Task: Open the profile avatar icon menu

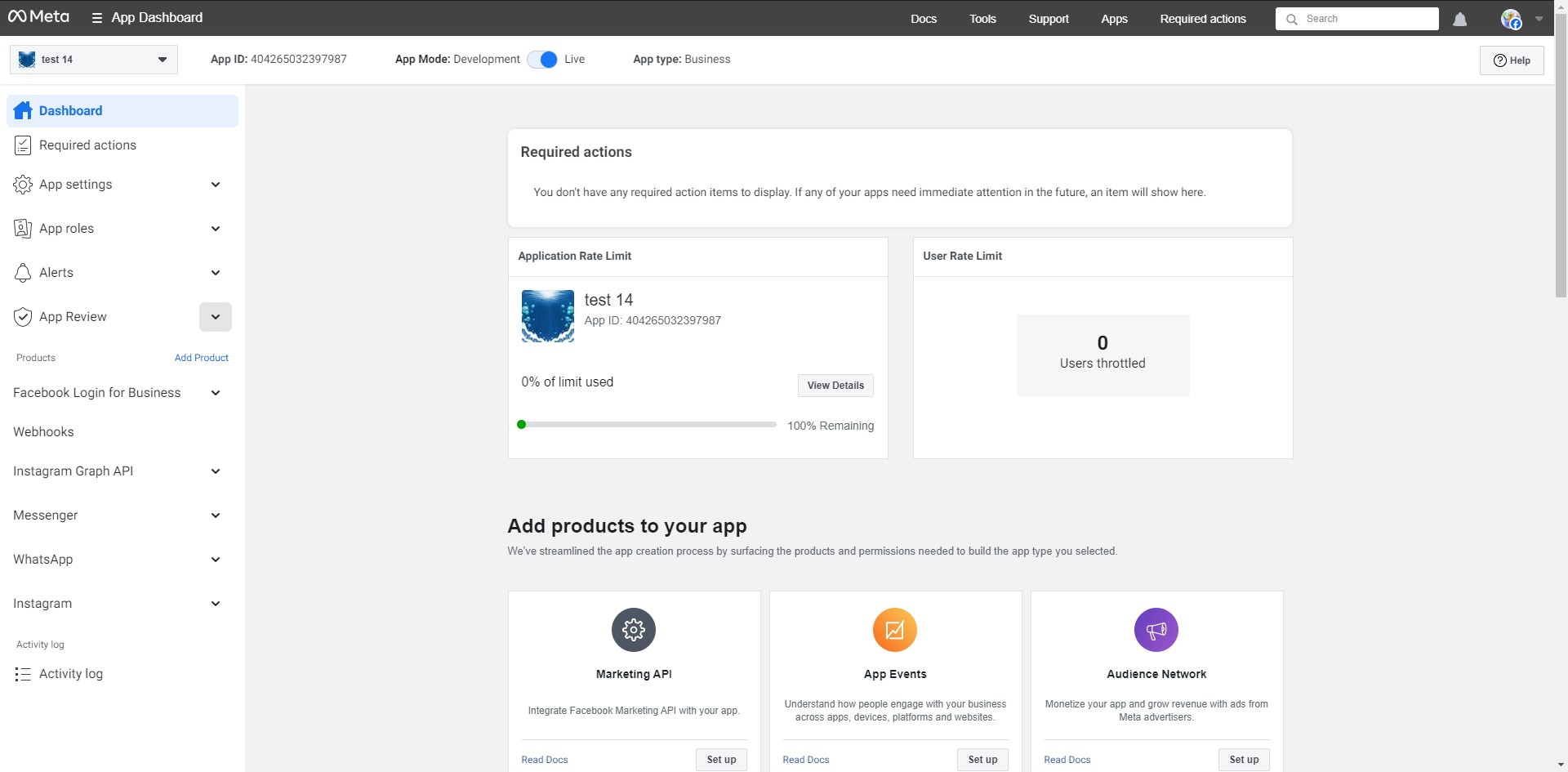Action: pyautogui.click(x=1511, y=19)
